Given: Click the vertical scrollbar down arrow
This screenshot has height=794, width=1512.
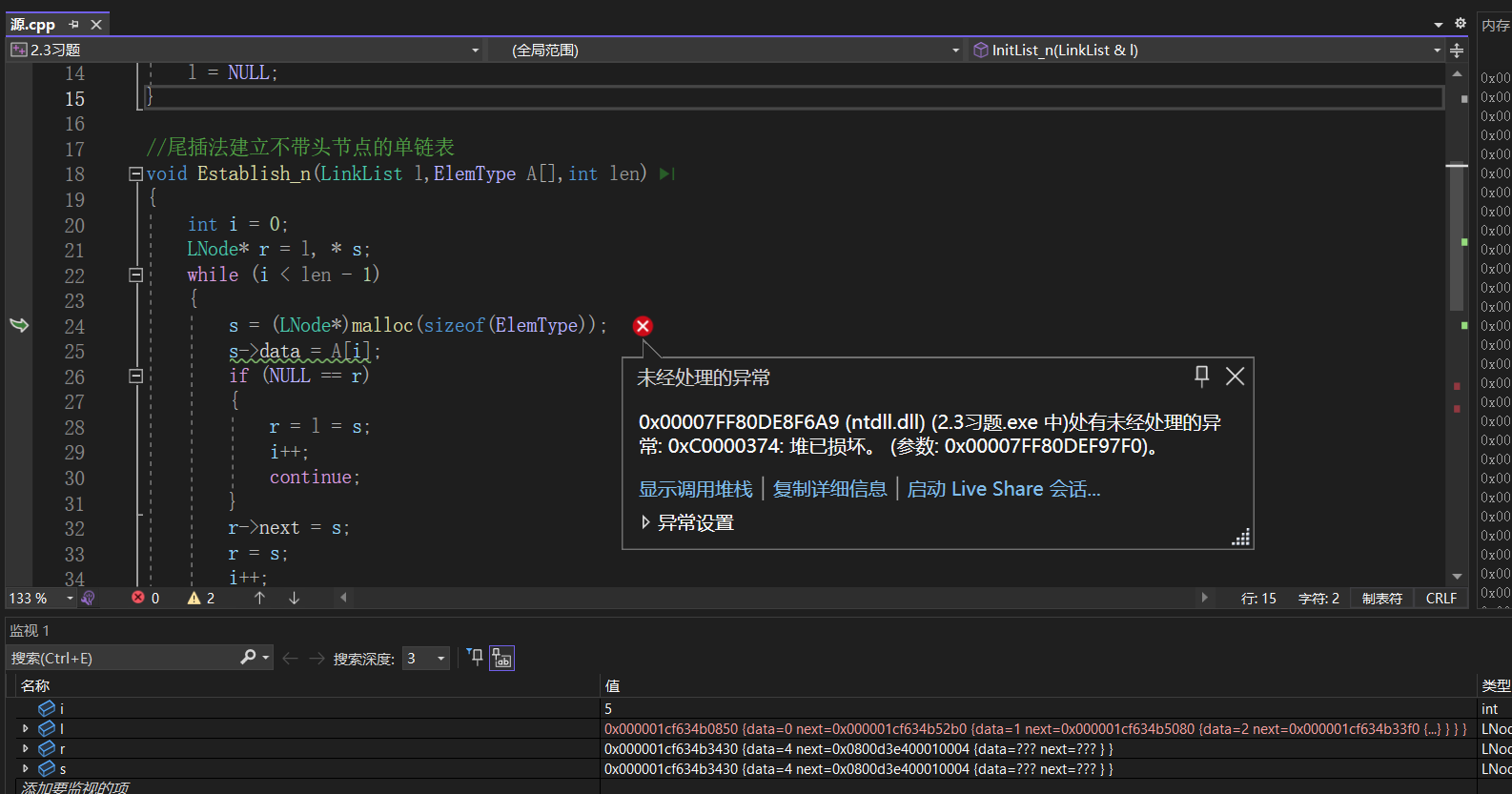Looking at the screenshot, I should pos(1457,576).
